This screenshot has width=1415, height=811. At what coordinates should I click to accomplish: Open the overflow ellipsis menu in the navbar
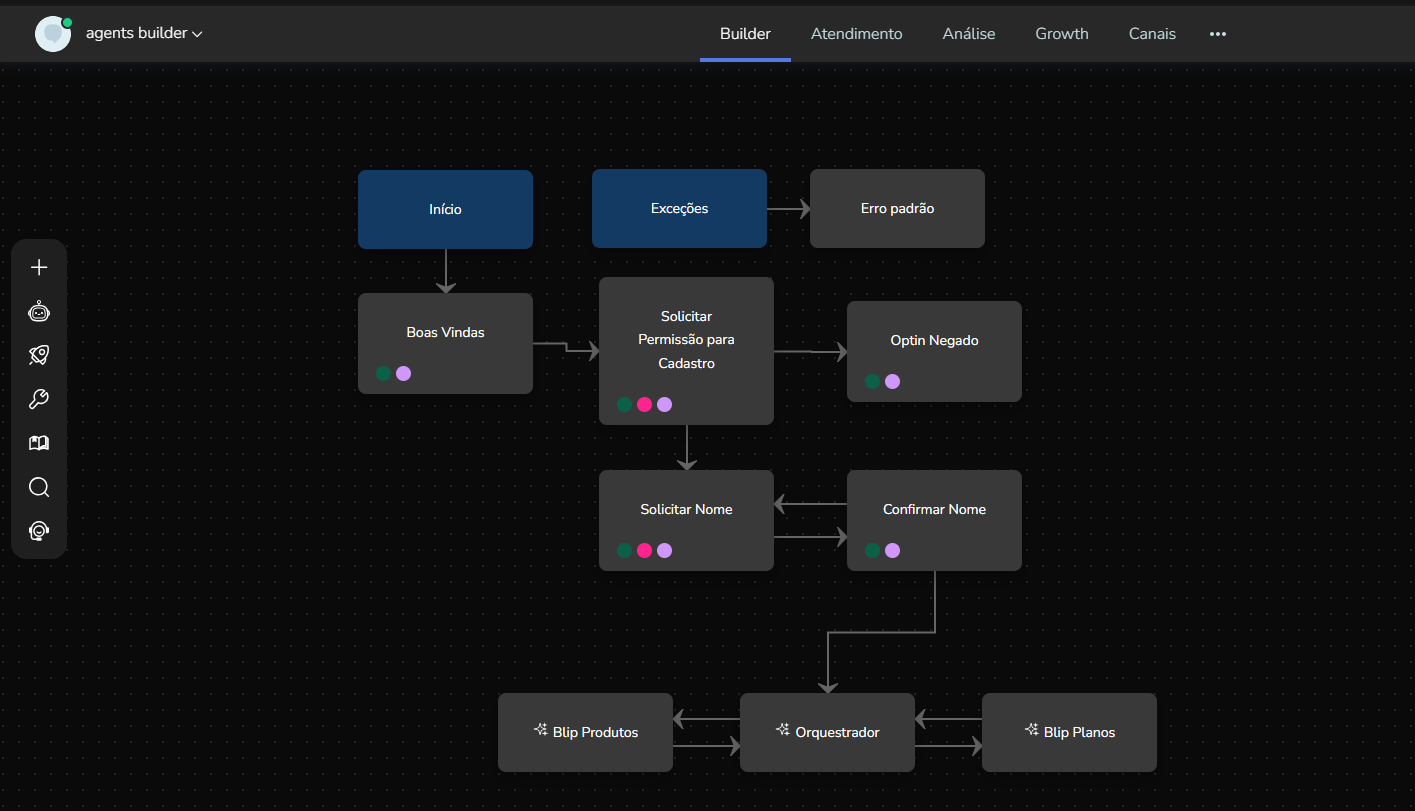coord(1217,33)
